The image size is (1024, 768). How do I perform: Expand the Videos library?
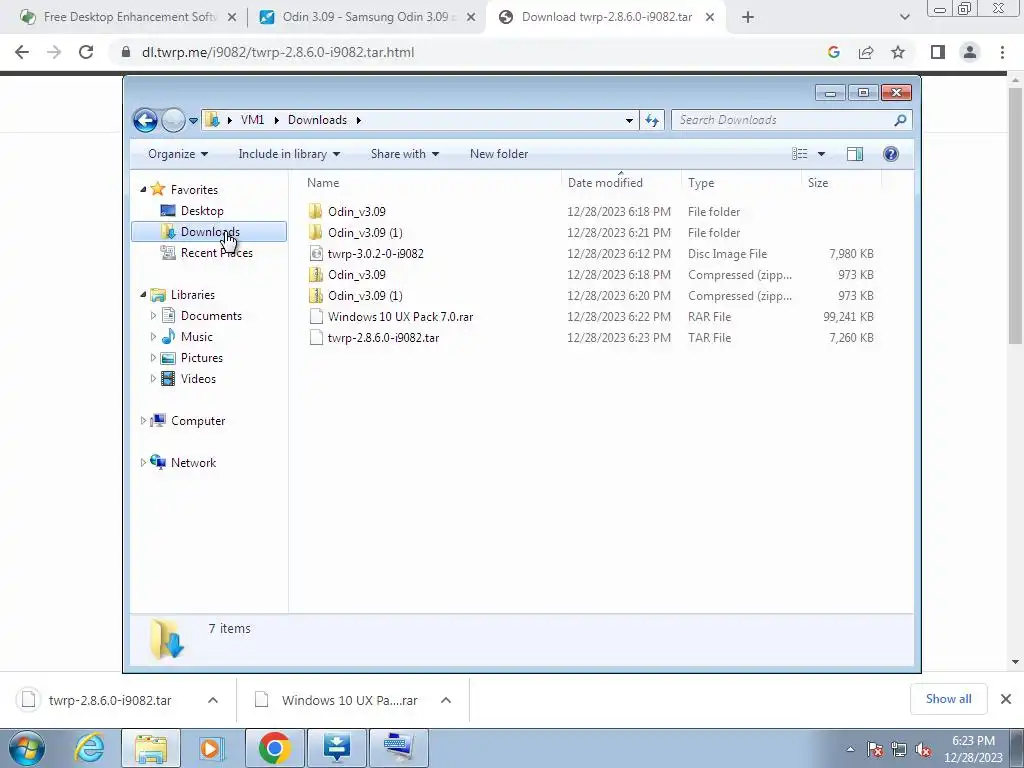click(x=153, y=379)
